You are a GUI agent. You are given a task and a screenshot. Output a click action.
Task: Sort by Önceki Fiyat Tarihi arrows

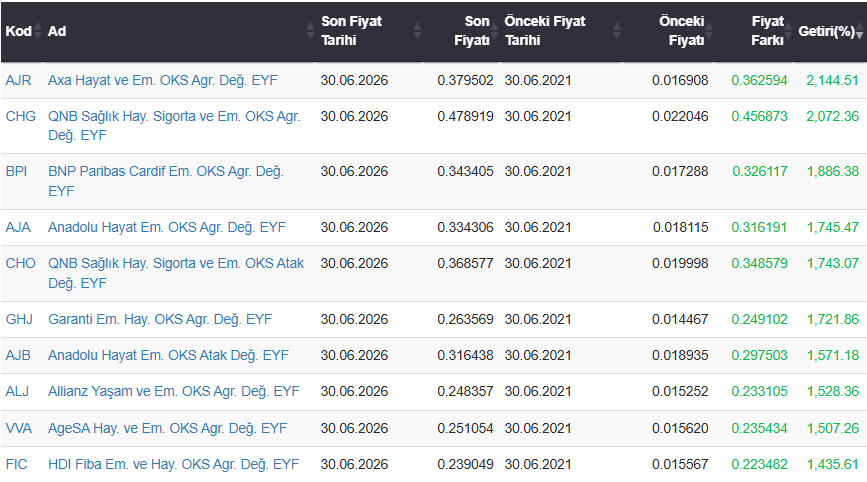pyautogui.click(x=617, y=31)
